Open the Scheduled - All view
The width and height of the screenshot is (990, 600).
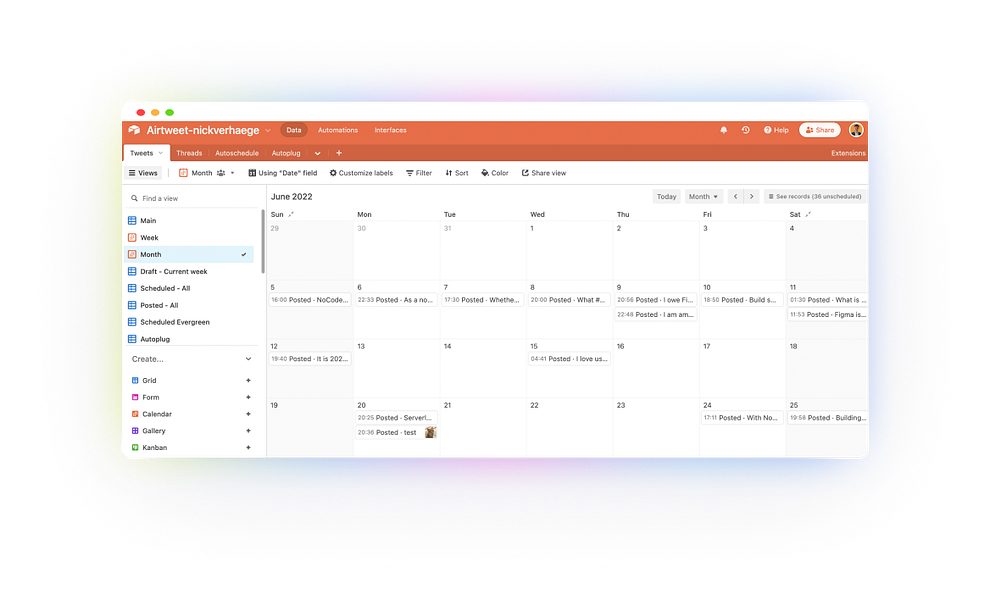pyautogui.click(x=190, y=288)
